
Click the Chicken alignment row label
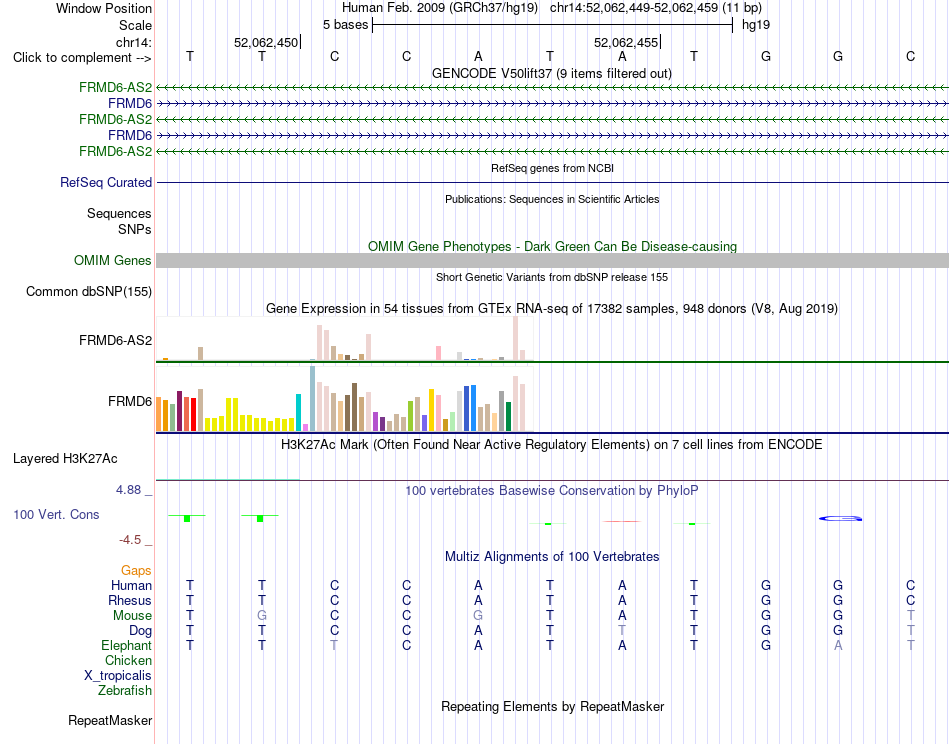[x=128, y=660]
